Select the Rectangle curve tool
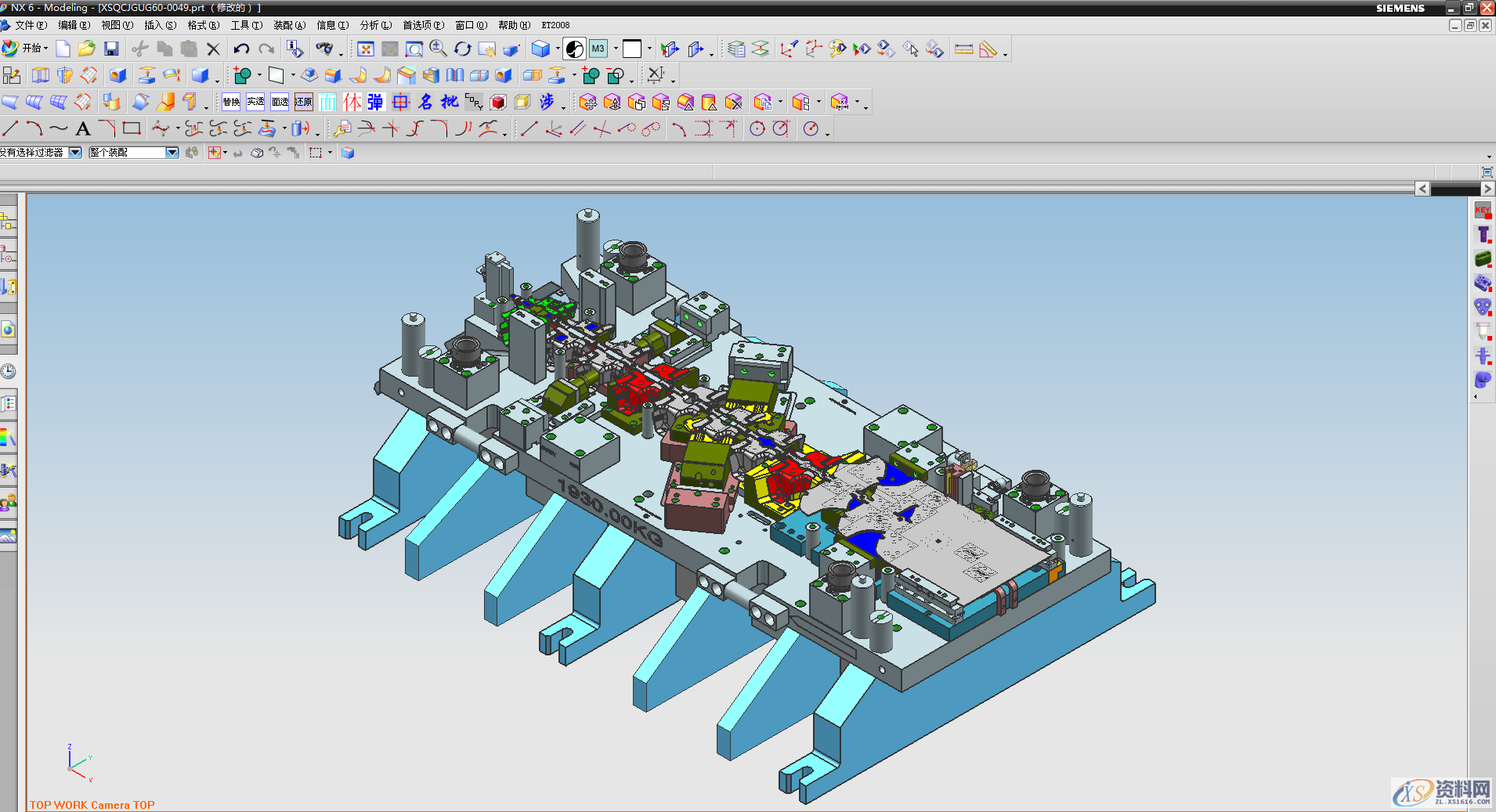 point(132,128)
